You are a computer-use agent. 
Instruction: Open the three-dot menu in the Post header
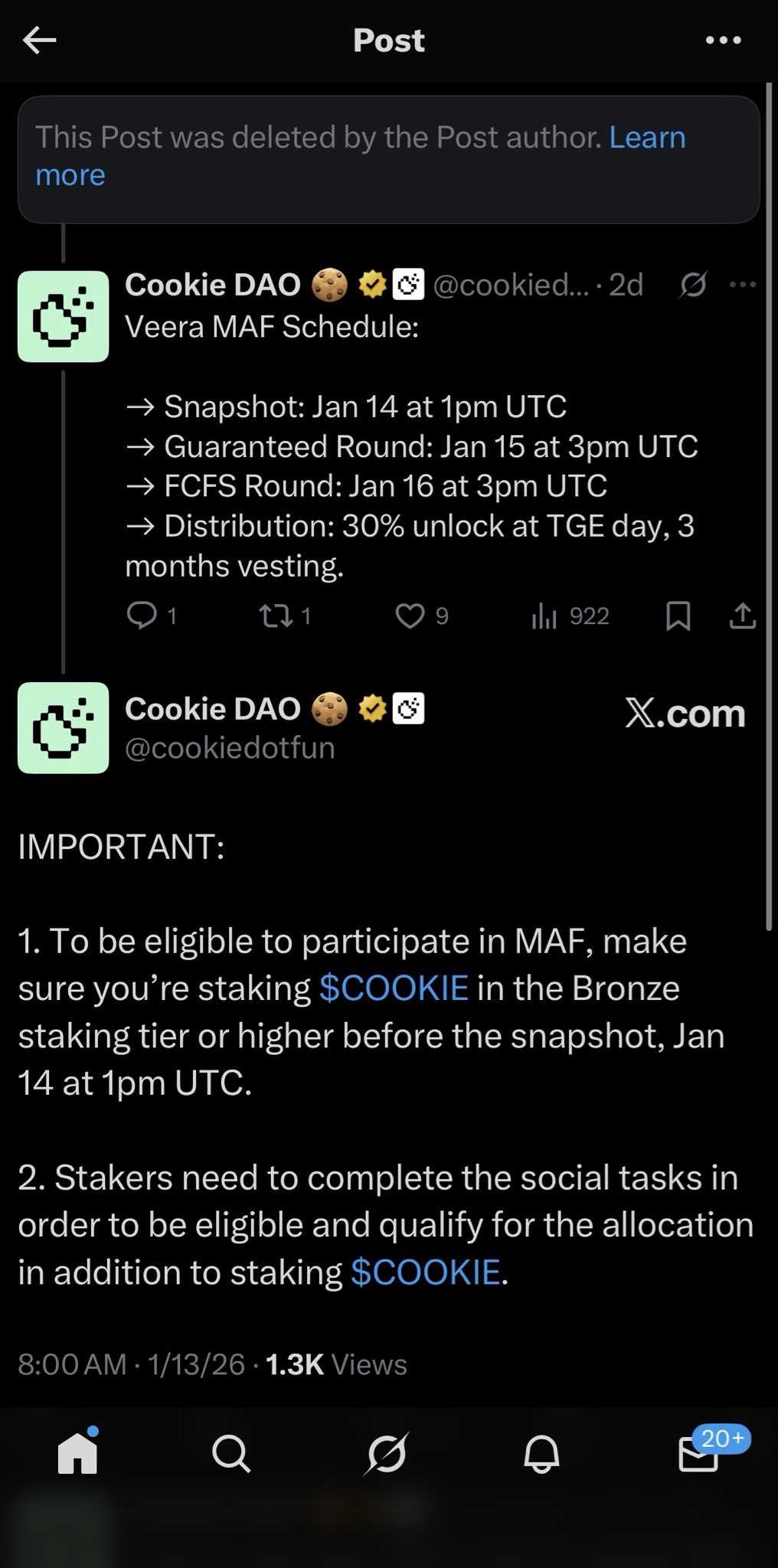[723, 41]
